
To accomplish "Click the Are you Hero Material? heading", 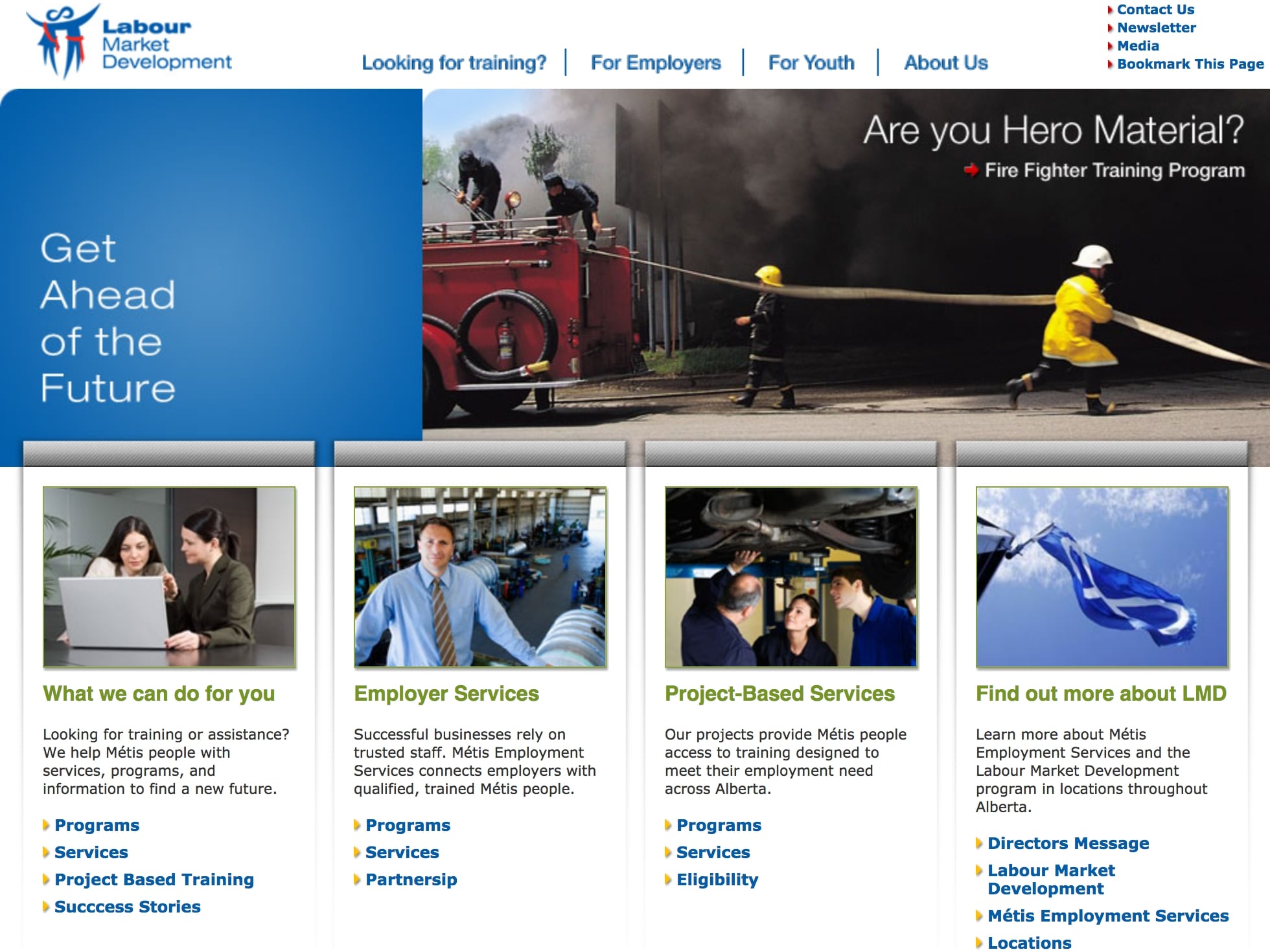I will (1054, 130).
